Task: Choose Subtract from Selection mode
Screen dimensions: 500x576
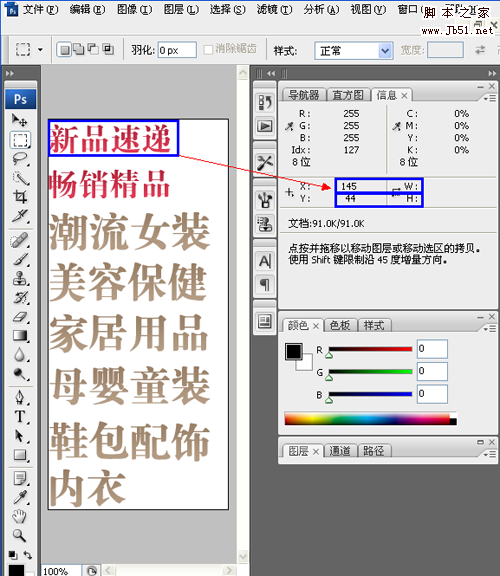Action: 93,50
